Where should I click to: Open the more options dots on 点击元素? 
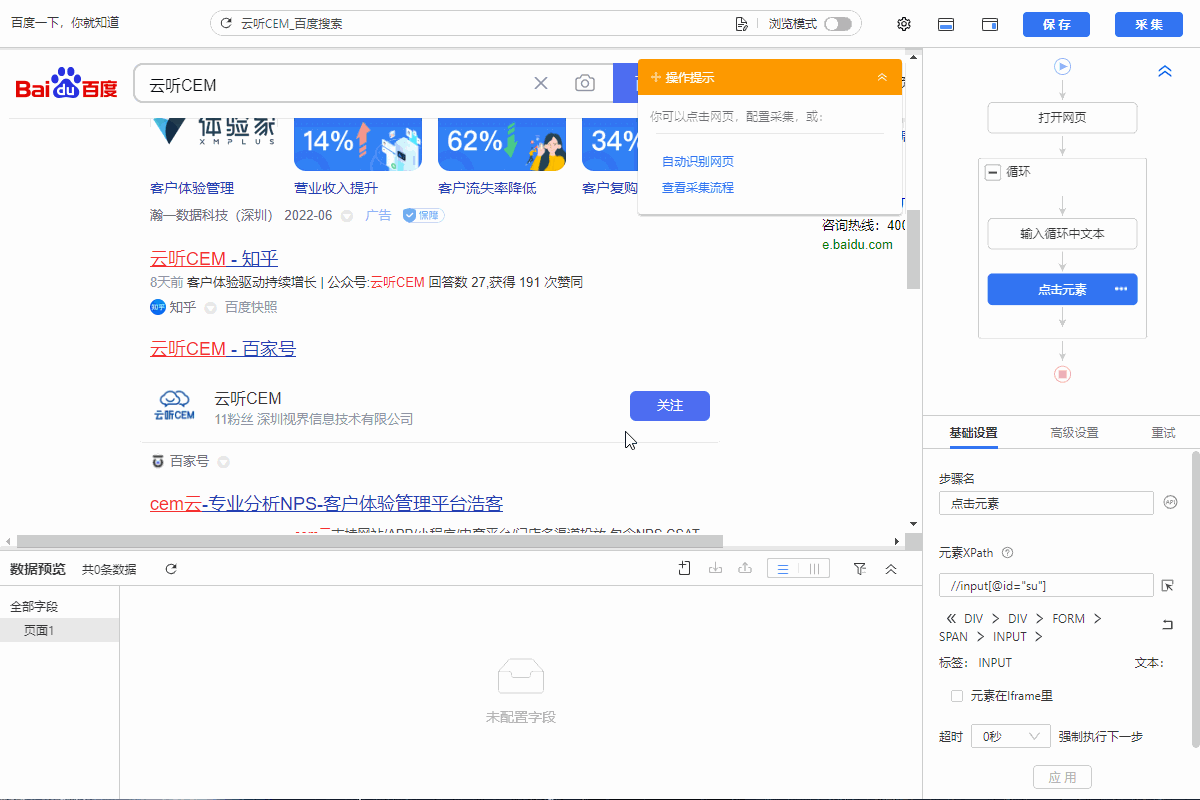1121,289
